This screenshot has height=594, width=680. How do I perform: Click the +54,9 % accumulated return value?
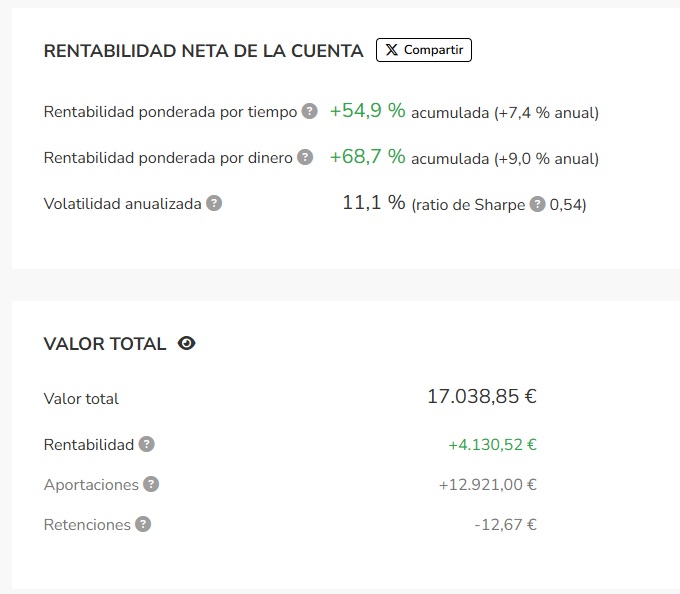(368, 111)
